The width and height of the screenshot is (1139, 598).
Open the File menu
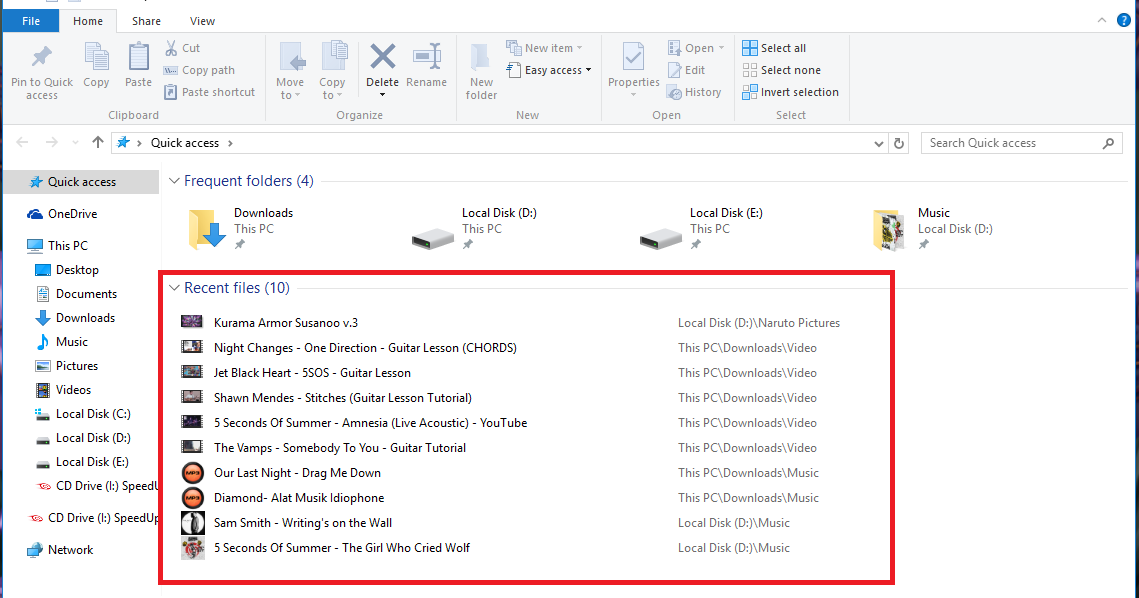click(x=30, y=20)
